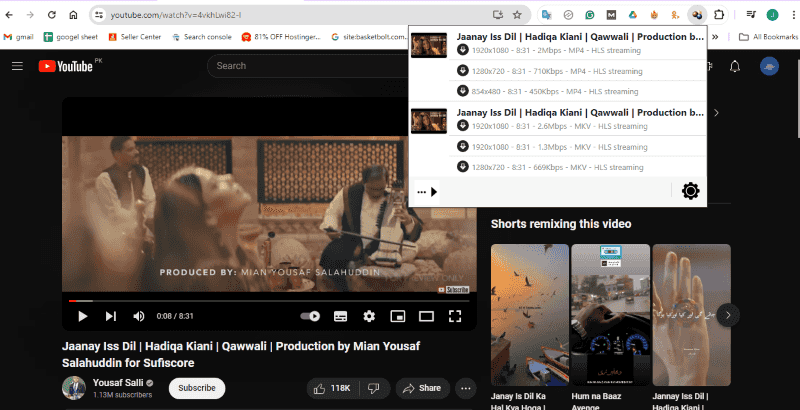Click the video progress bar

coord(270,300)
